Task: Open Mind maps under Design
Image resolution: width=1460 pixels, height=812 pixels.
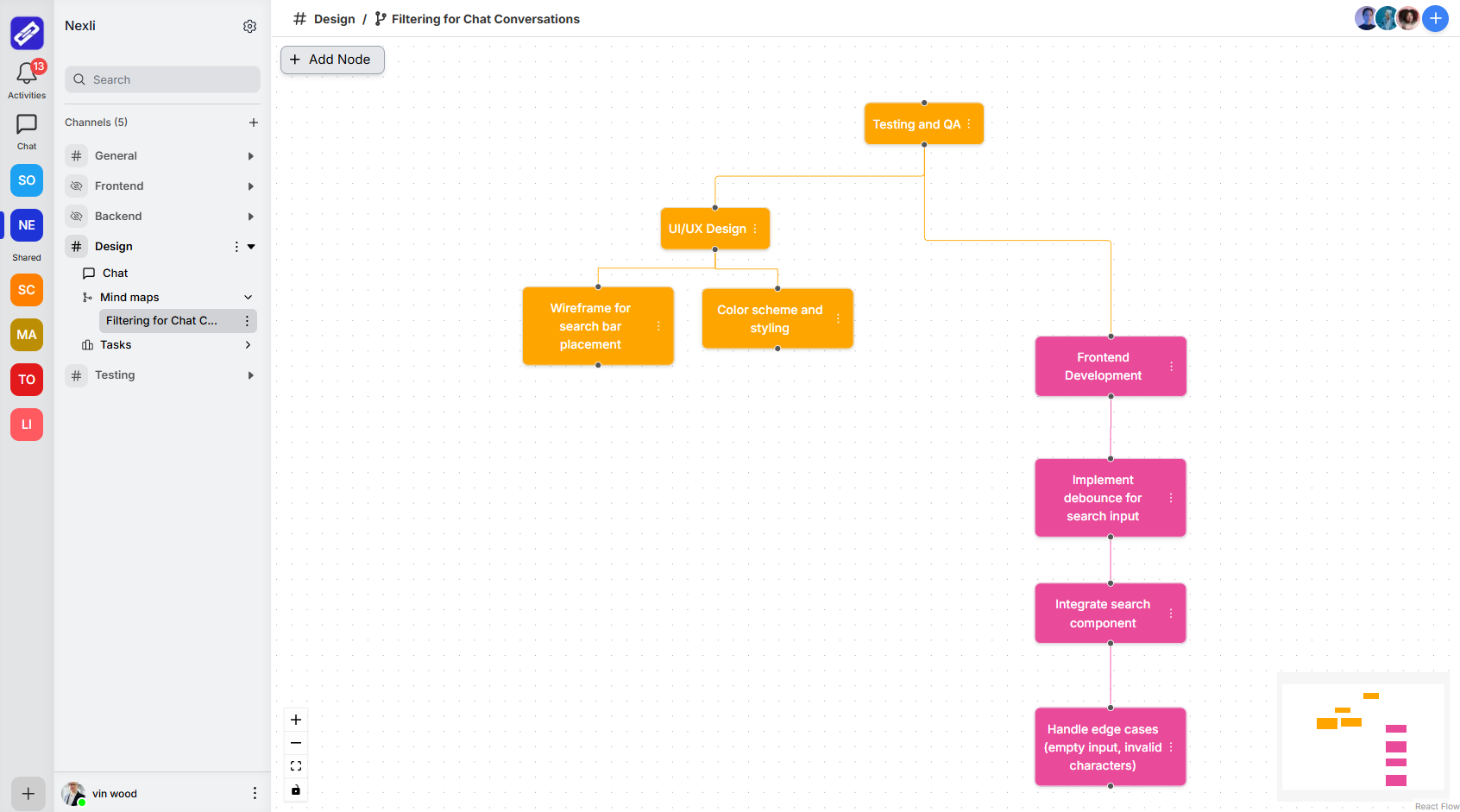Action: click(129, 298)
